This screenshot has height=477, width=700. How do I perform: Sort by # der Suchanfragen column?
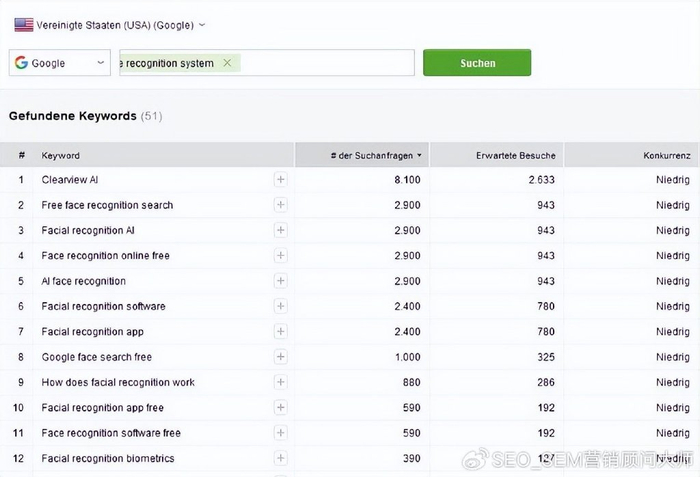point(375,155)
